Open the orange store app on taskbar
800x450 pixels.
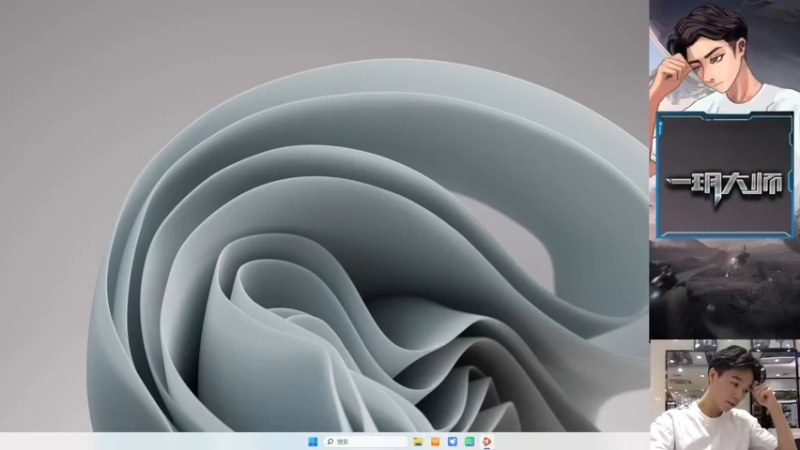coord(435,441)
